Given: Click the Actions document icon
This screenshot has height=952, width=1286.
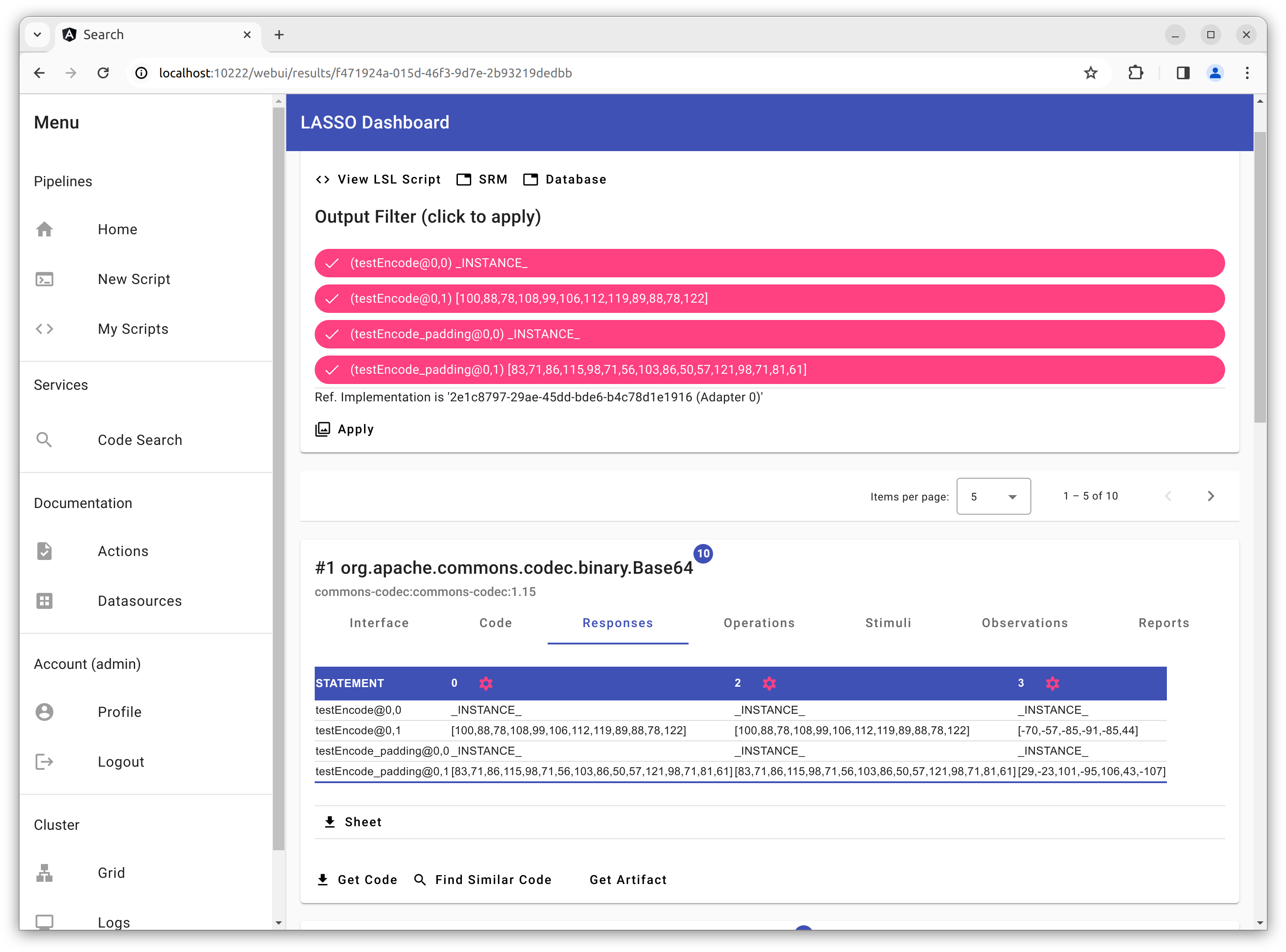Looking at the screenshot, I should point(44,551).
